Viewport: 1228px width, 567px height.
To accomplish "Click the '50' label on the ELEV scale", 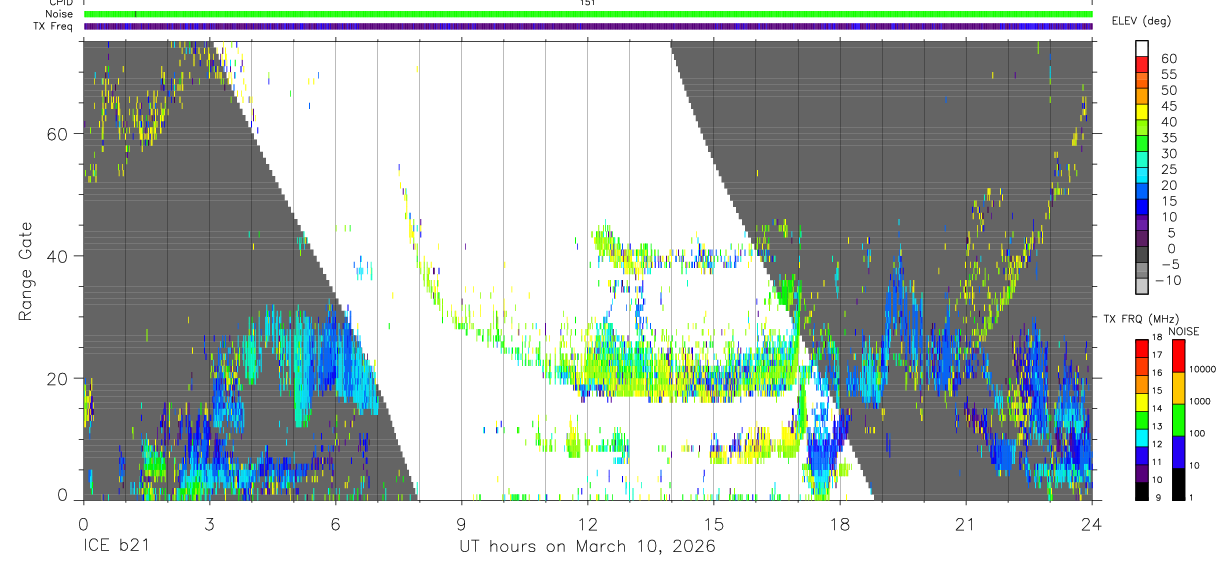I will (1168, 90).
